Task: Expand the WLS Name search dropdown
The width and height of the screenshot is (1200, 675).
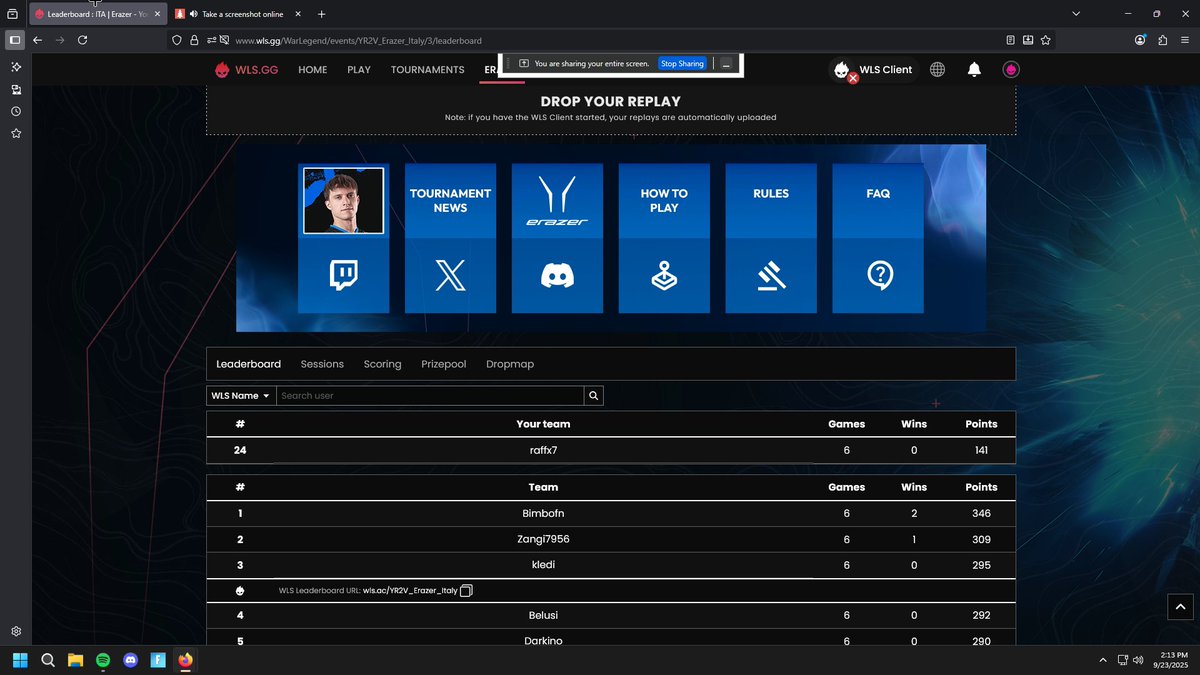Action: [240, 396]
